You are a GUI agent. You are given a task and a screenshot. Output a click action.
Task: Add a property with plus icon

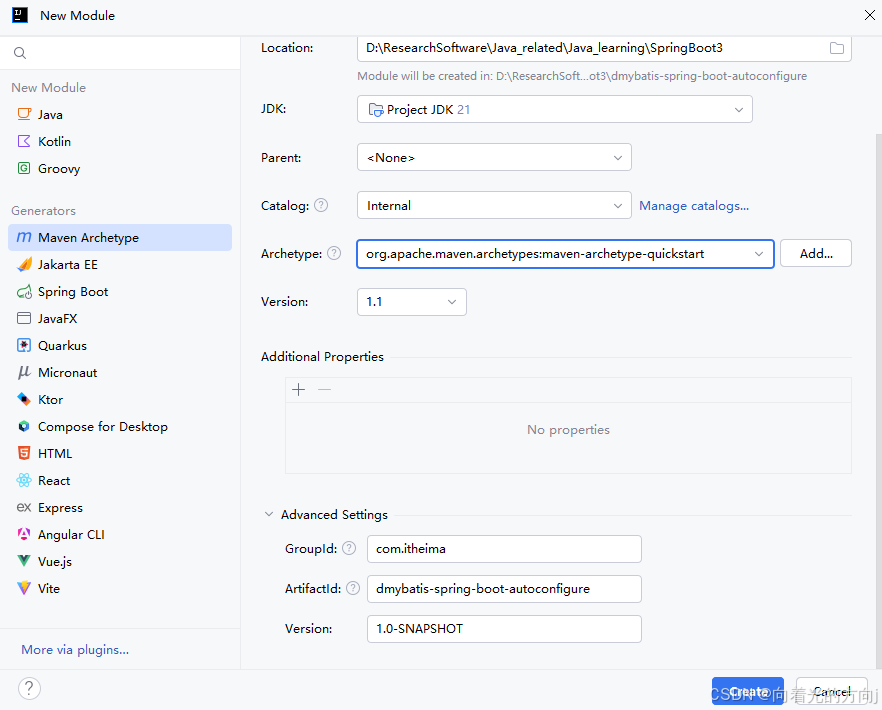click(298, 390)
